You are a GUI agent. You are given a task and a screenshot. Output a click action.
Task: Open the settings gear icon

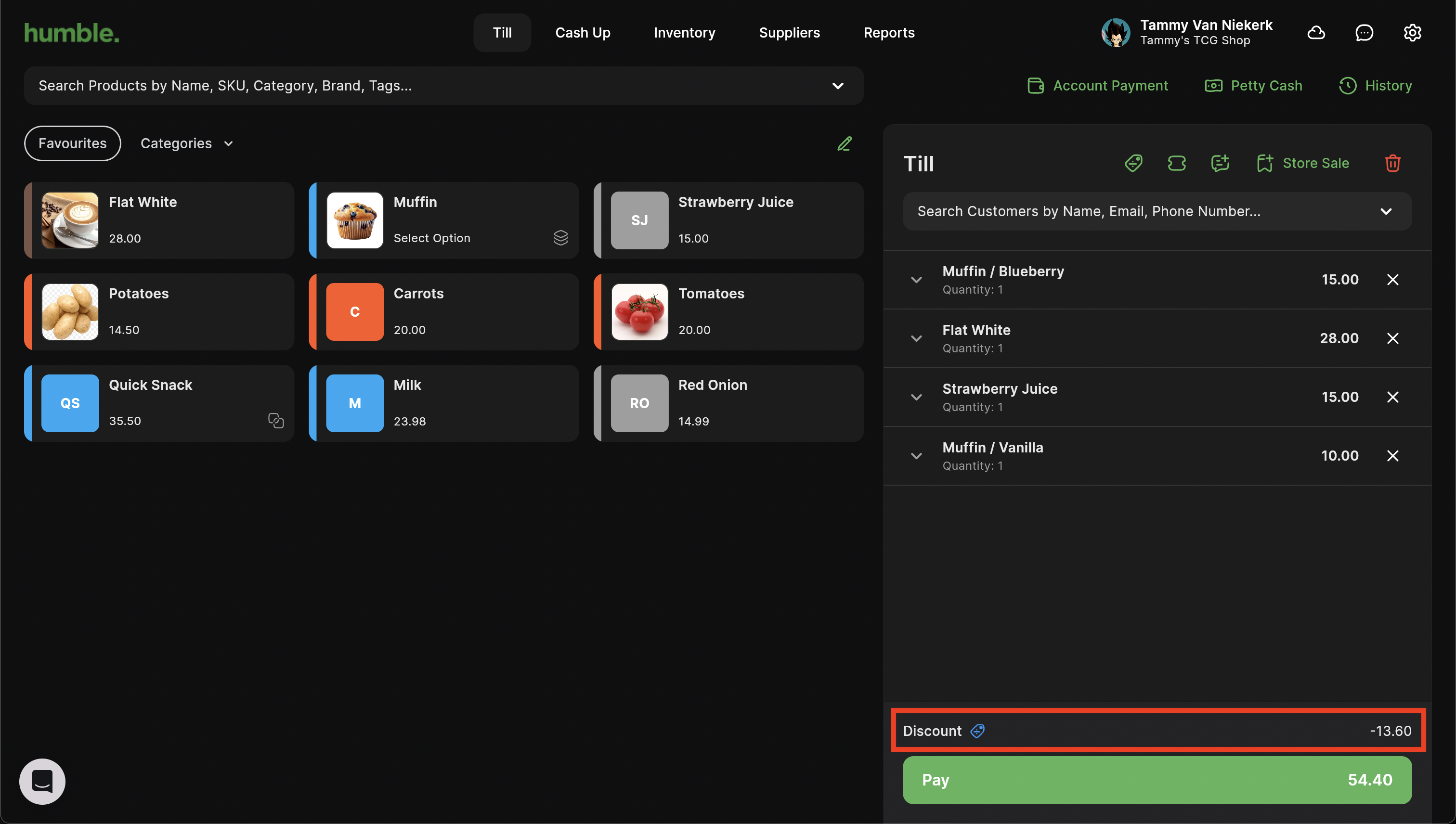(x=1412, y=33)
